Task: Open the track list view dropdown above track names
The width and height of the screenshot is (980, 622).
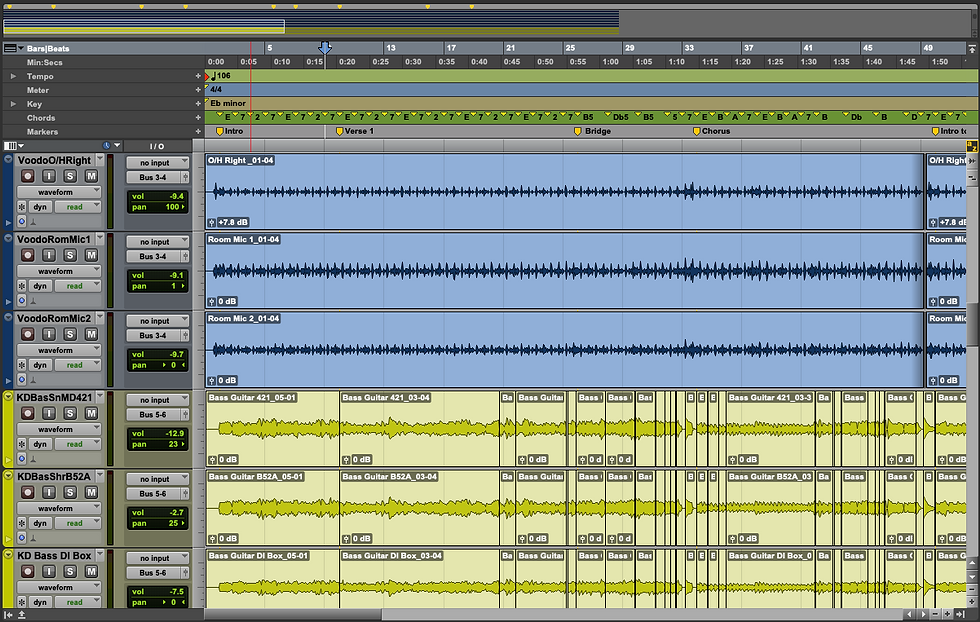Action: click(14, 146)
